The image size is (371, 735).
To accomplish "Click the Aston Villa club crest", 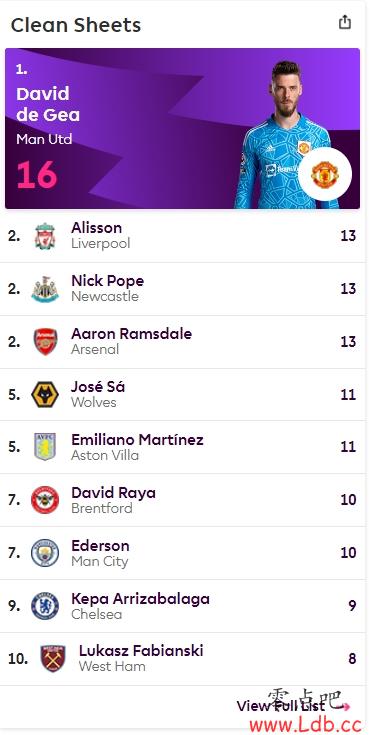I will coord(45,446).
